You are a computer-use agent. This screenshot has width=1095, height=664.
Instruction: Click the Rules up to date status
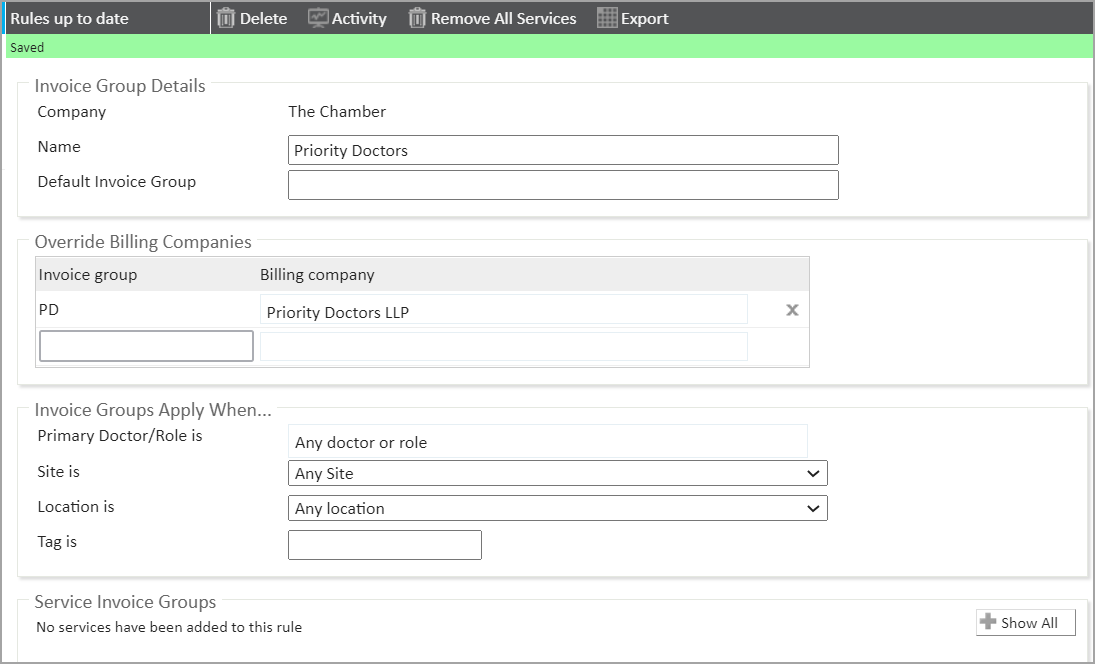pos(69,18)
